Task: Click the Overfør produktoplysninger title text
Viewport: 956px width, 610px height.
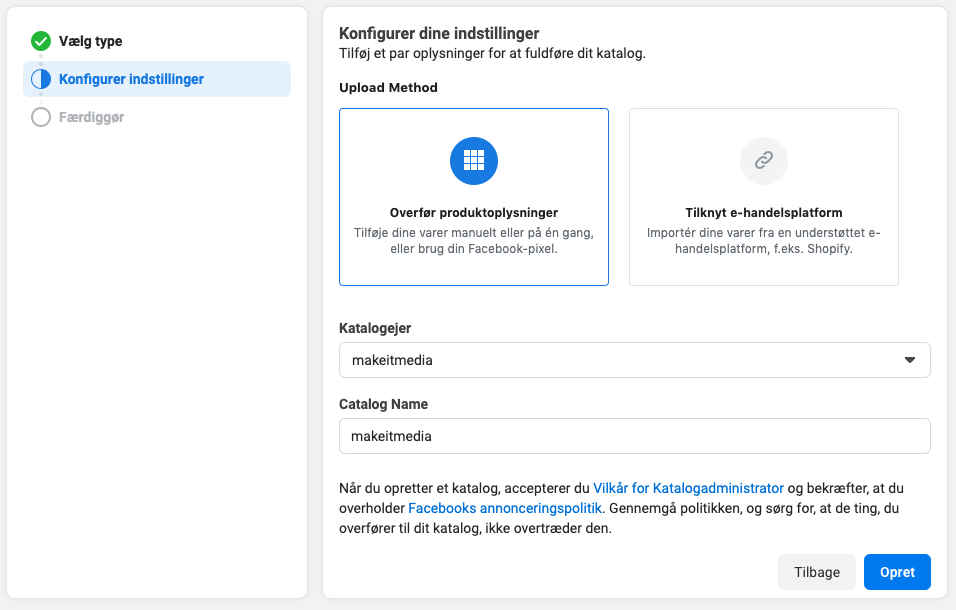Action: 474,213
